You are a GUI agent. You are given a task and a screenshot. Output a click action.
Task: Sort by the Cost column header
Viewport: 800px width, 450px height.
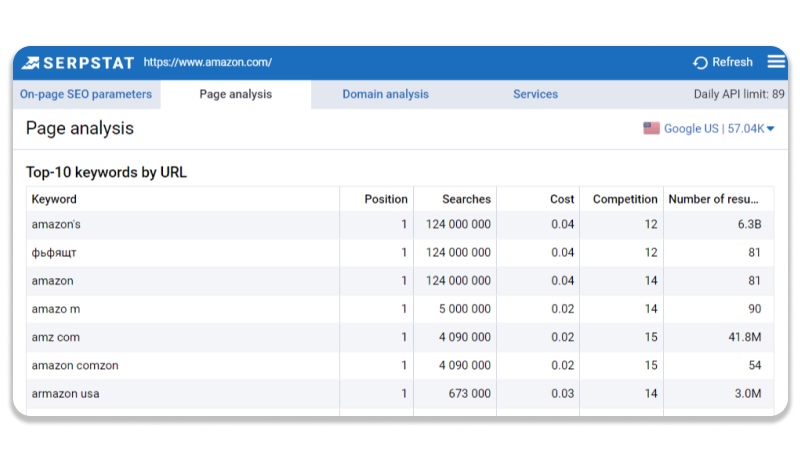pyautogui.click(x=562, y=199)
